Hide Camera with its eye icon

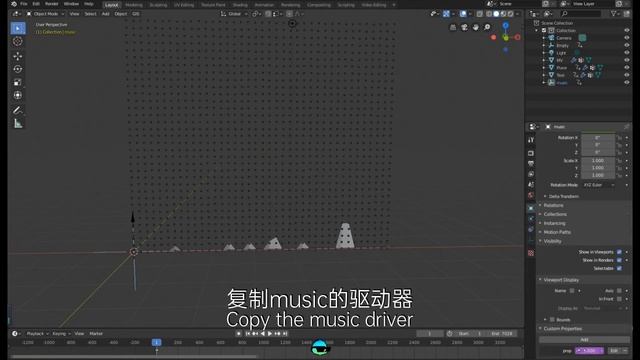pyautogui.click(x=627, y=38)
